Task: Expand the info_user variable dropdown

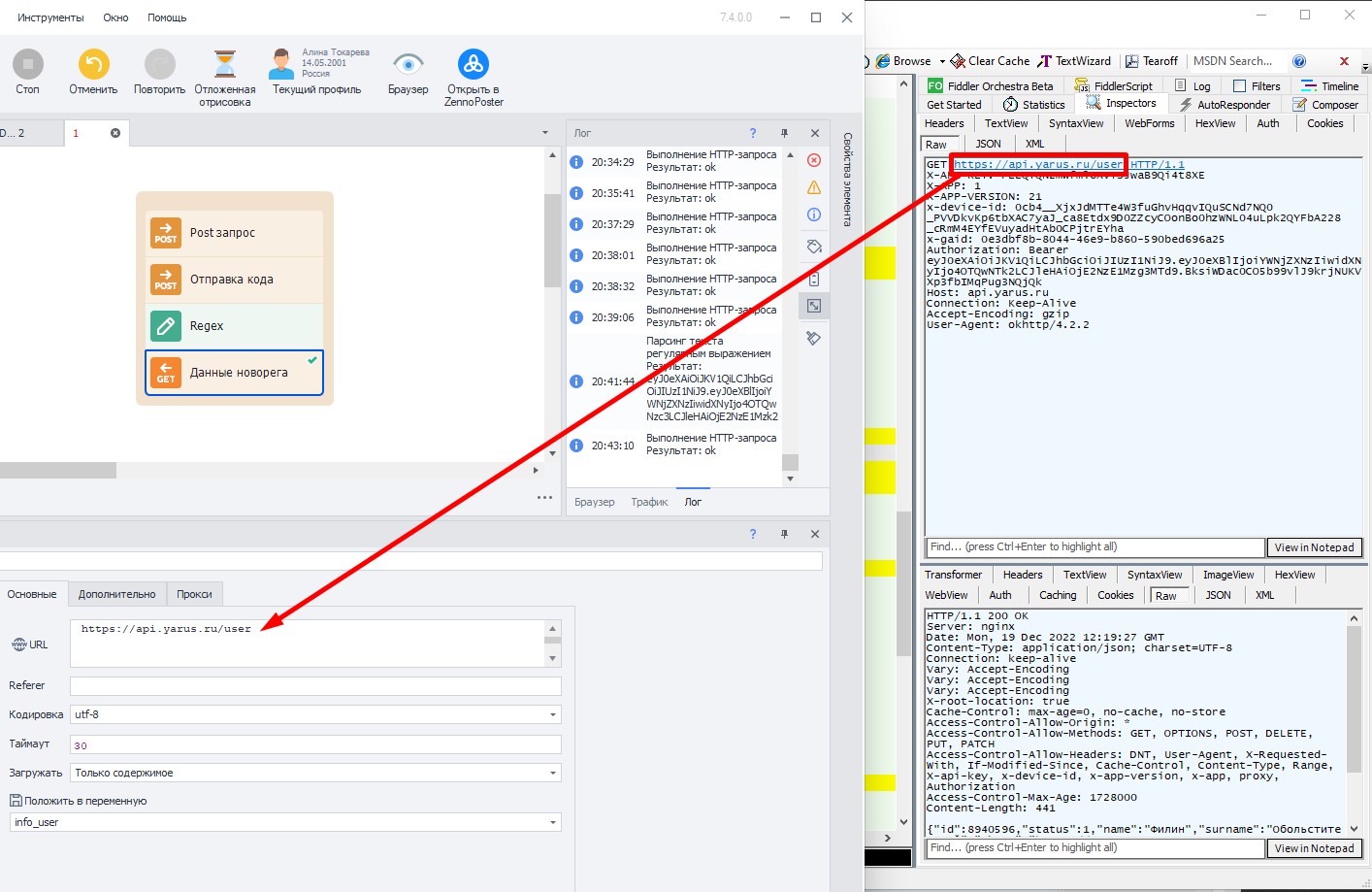Action: click(x=553, y=823)
